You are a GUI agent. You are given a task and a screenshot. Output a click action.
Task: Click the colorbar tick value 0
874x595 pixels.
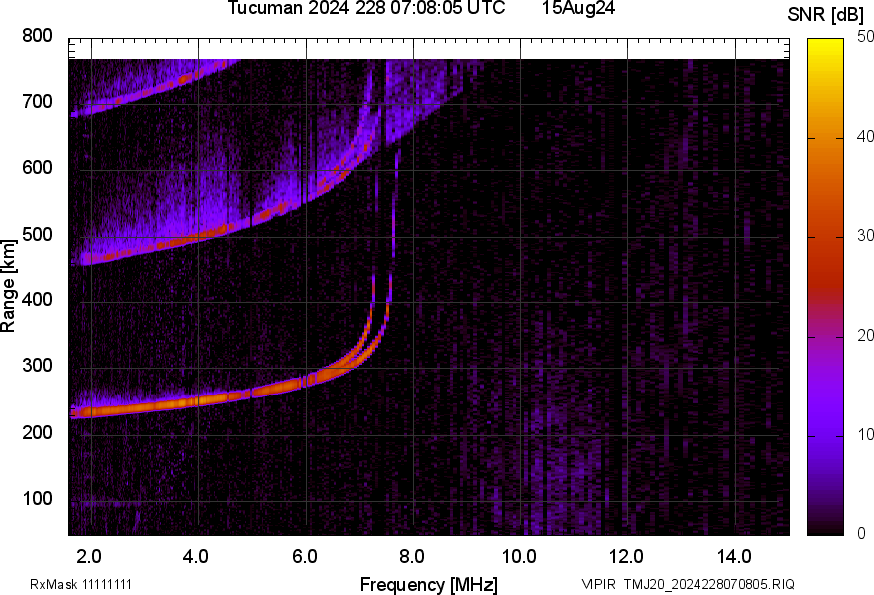(861, 534)
